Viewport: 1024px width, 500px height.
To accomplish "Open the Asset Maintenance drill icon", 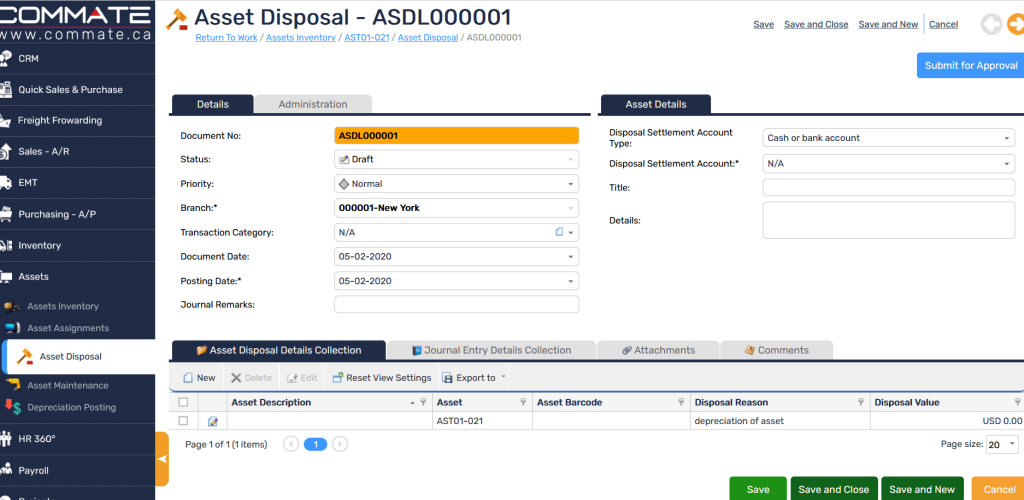I will coord(12,385).
